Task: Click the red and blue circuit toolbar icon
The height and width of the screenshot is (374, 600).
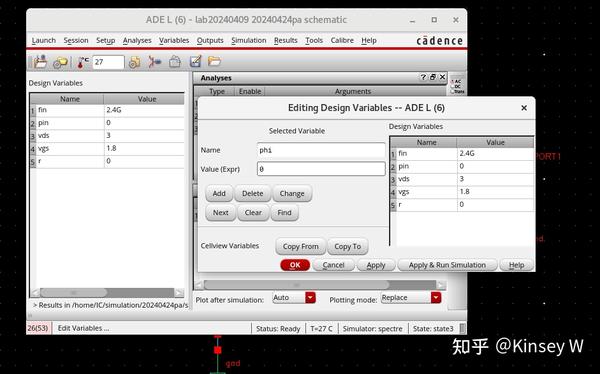Action: pos(155,62)
